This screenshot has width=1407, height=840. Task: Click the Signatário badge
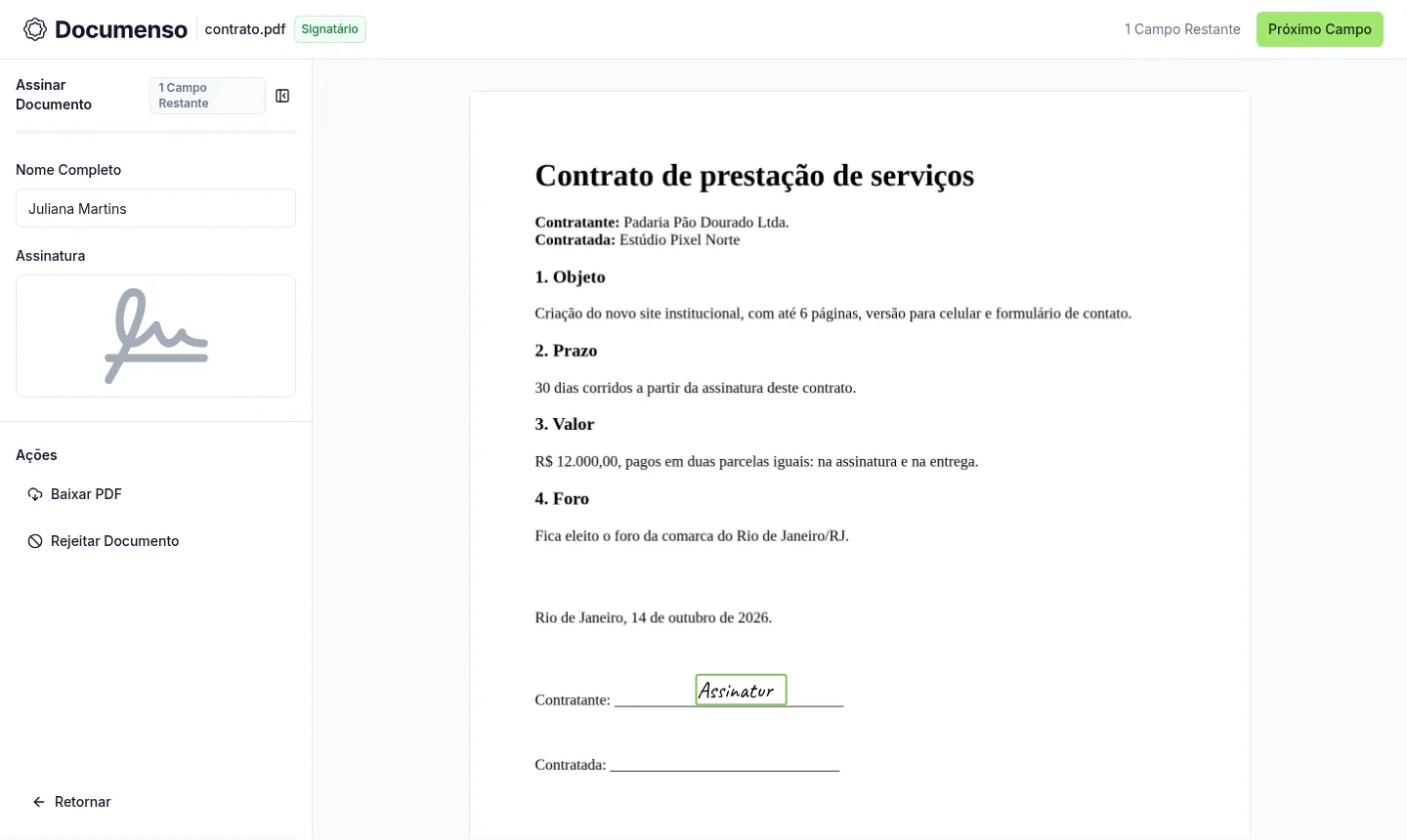click(x=330, y=29)
